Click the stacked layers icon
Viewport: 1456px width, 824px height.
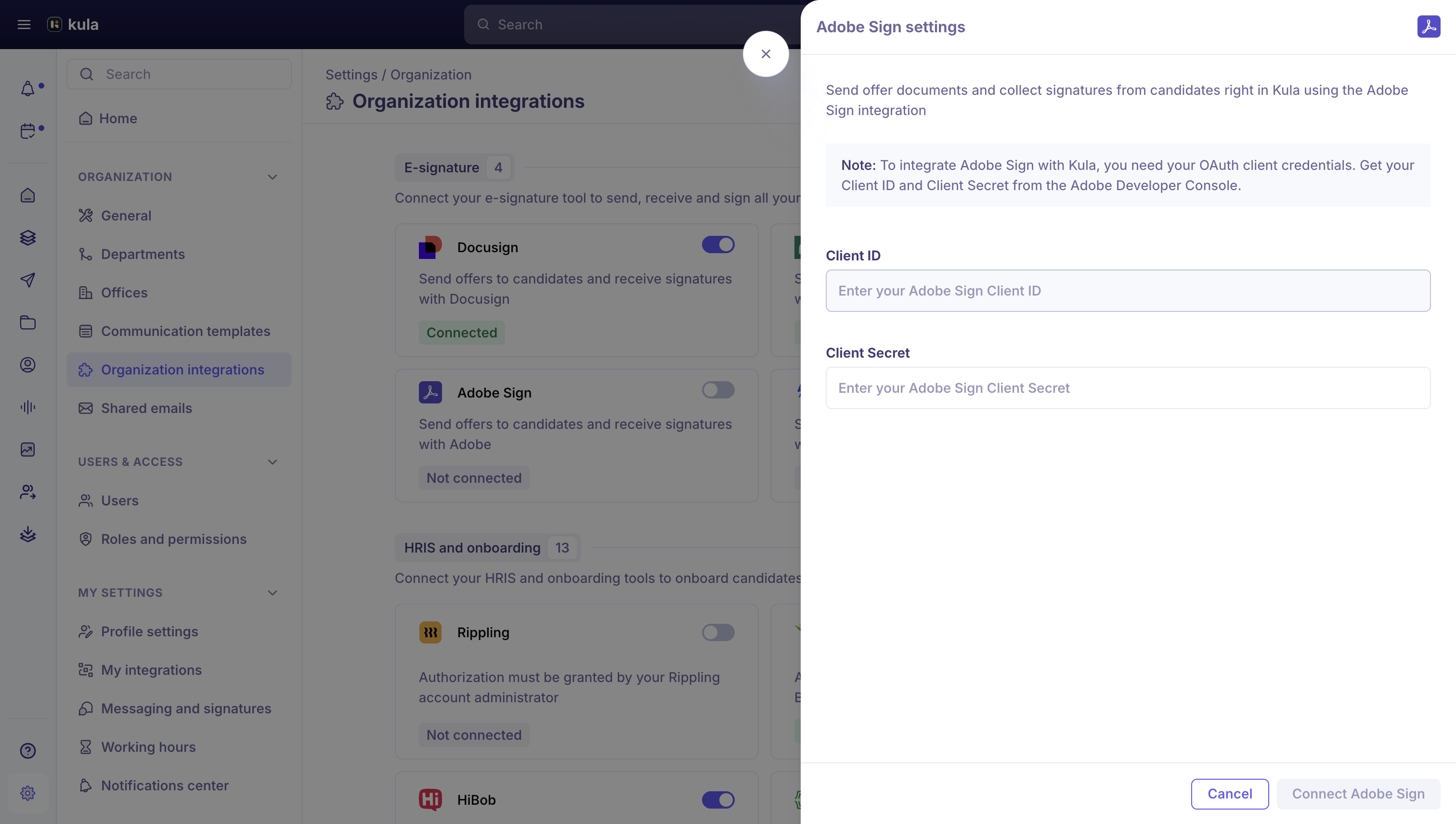28,238
